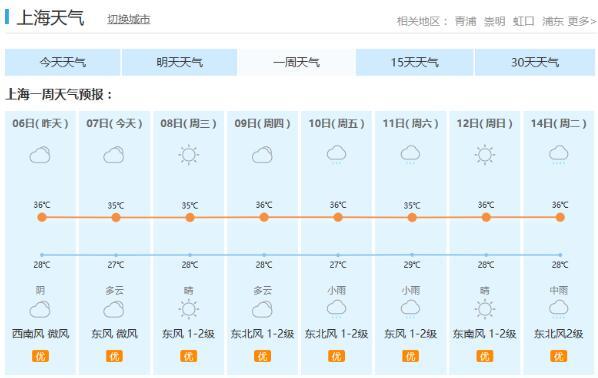This screenshot has width=598, height=378.
Task: Open related area 崇明
Action: coord(495,21)
